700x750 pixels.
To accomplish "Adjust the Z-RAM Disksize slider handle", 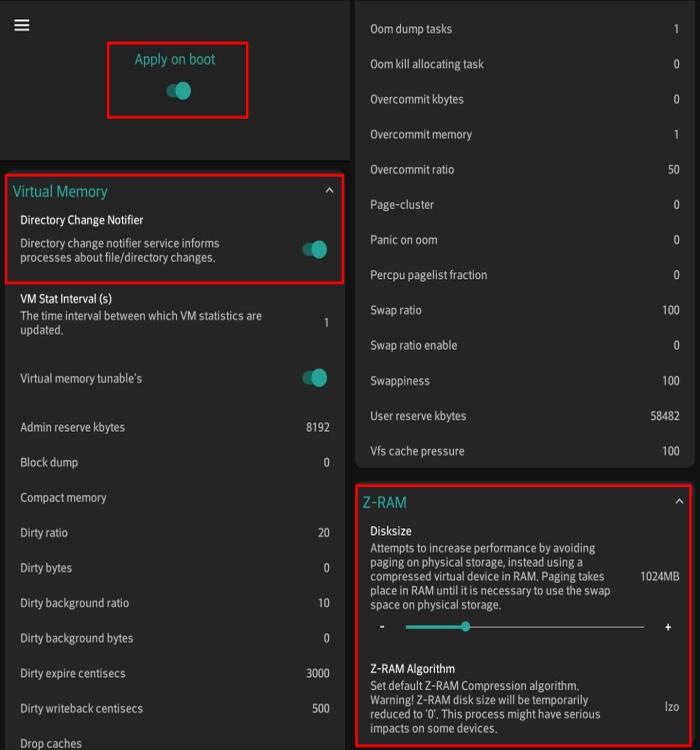I will (x=466, y=627).
